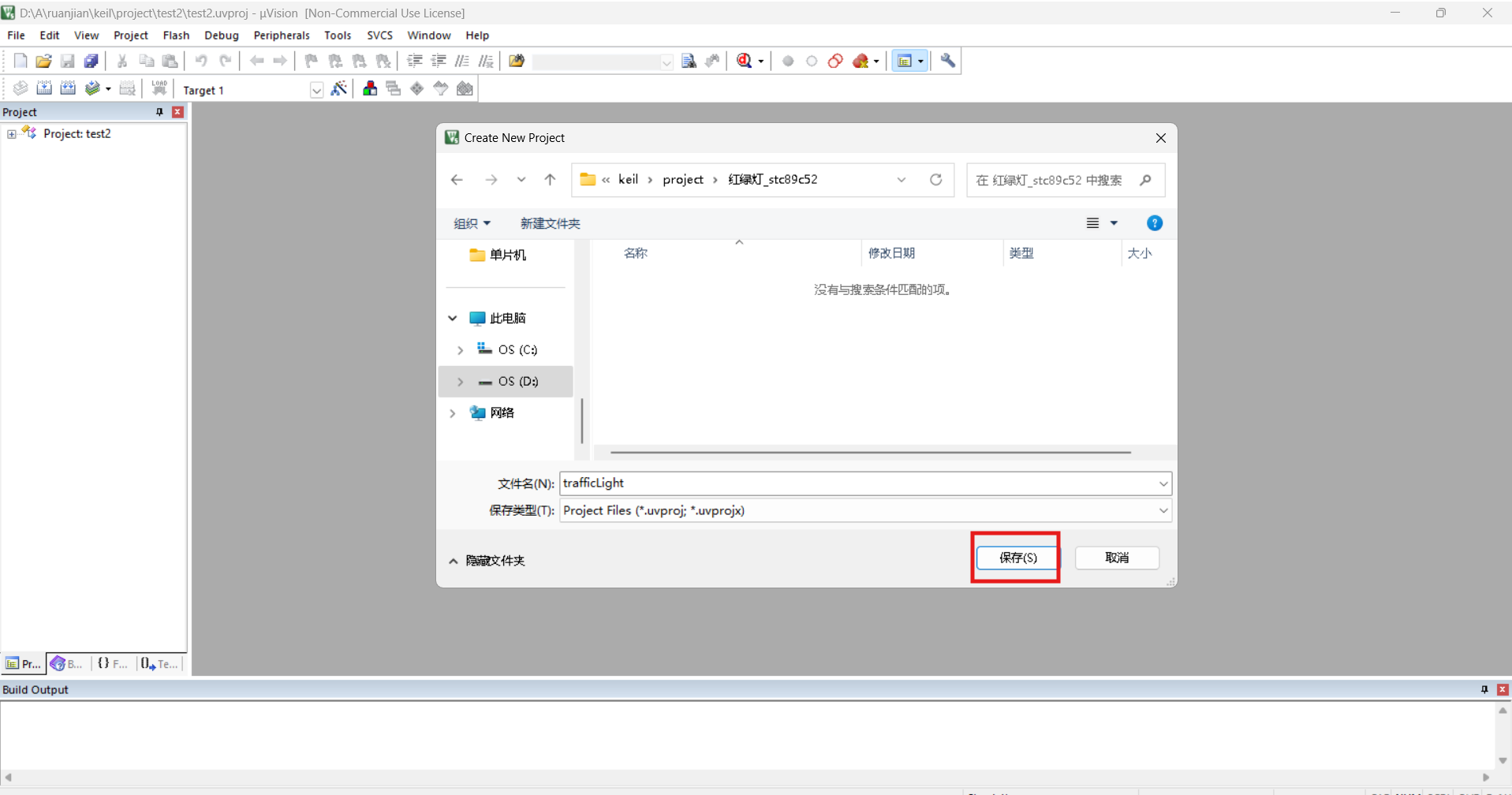The image size is (1512, 795).
Task: Click the 修改日期 column header
Action: click(x=891, y=253)
